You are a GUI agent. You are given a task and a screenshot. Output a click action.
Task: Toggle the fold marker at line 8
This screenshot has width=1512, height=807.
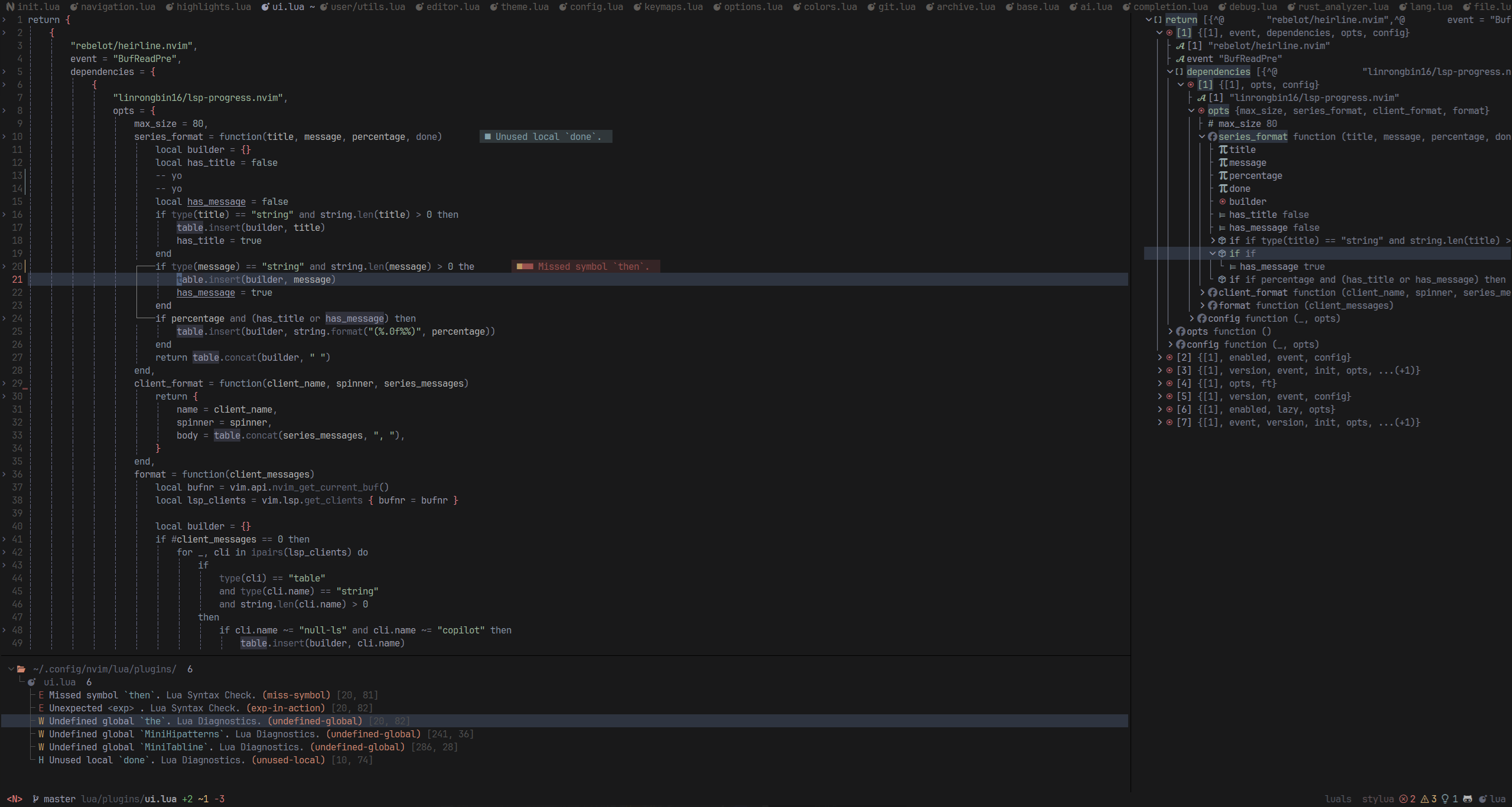4,111
